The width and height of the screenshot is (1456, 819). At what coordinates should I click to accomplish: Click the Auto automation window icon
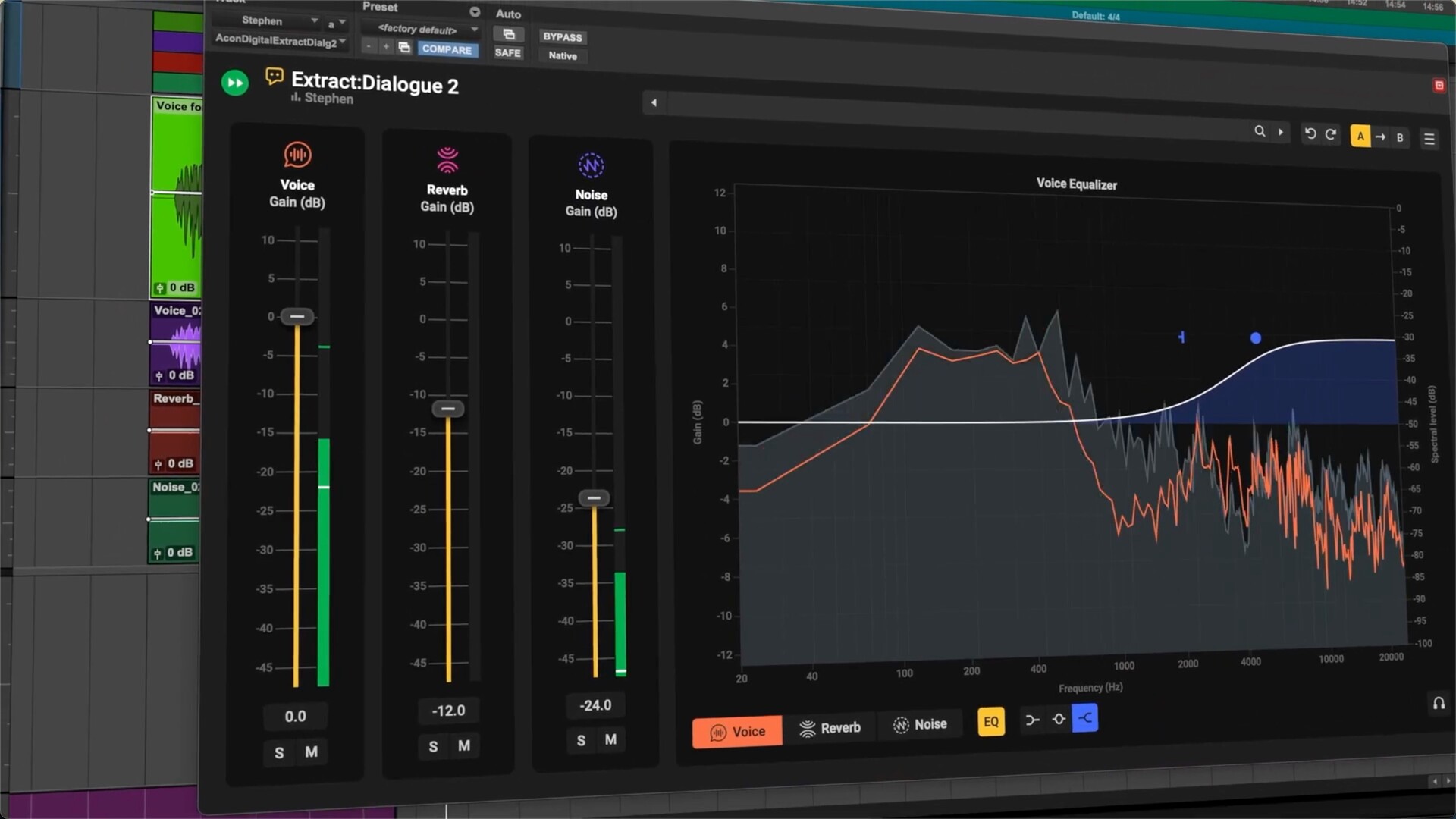pyautogui.click(x=509, y=34)
